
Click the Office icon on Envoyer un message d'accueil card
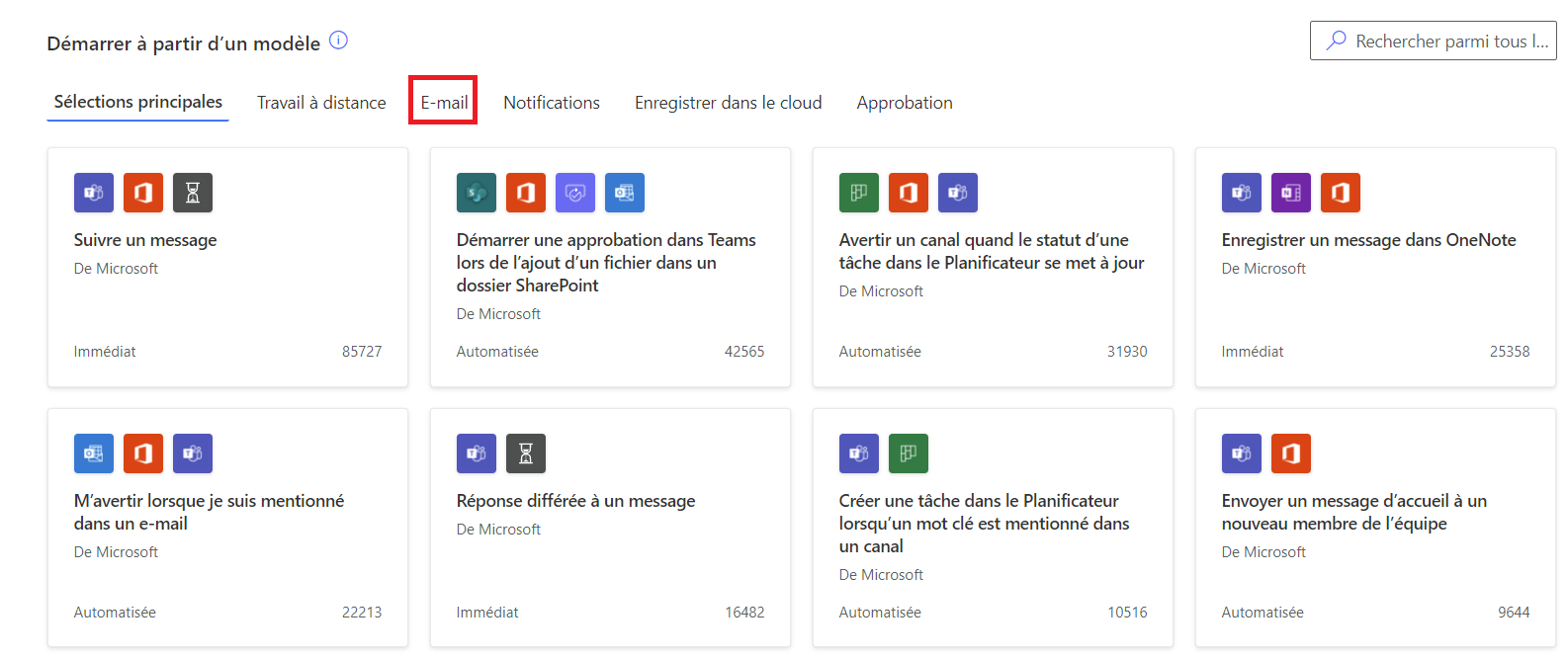[1291, 453]
